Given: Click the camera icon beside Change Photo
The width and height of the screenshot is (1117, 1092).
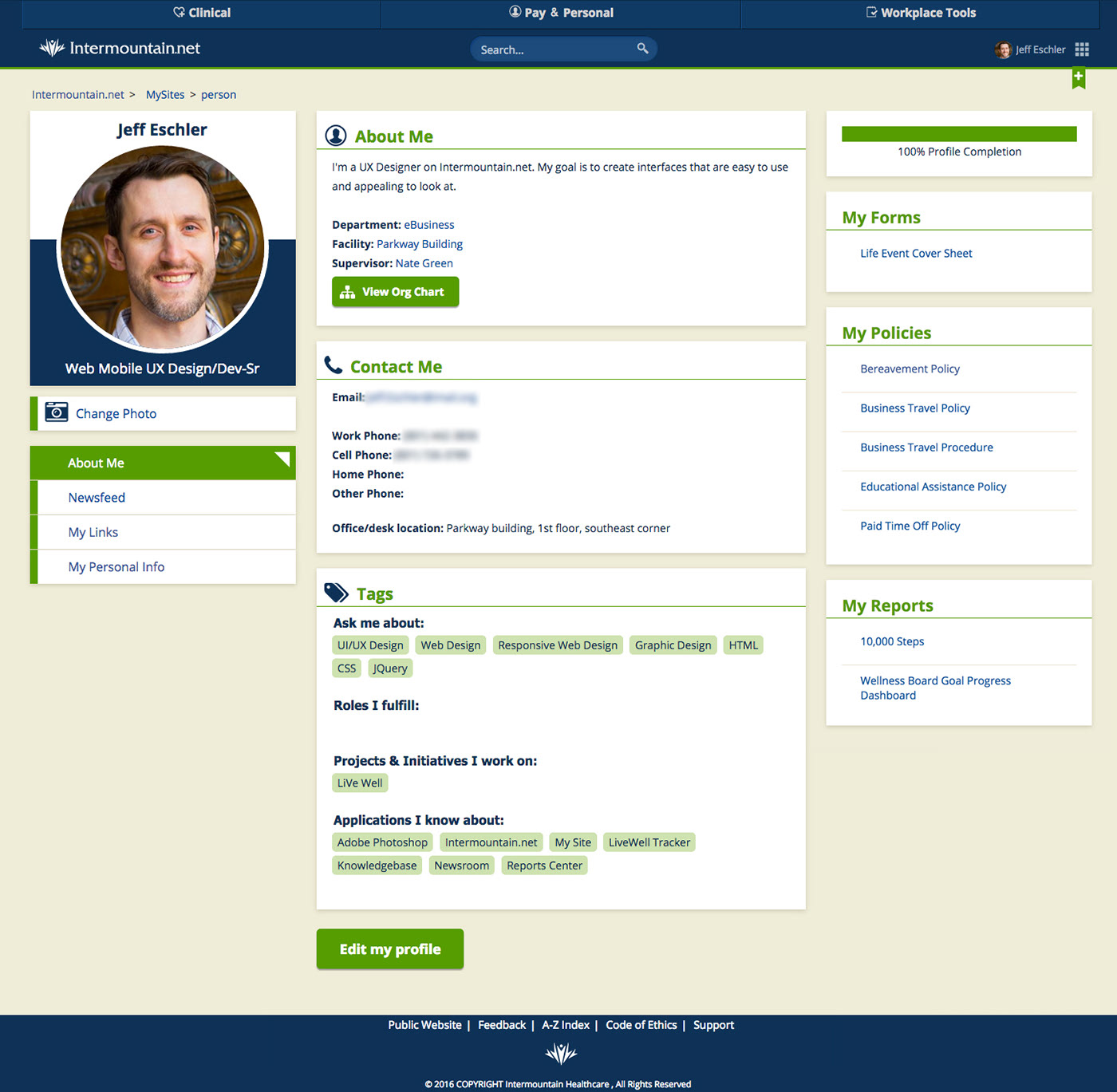Looking at the screenshot, I should point(57,412).
